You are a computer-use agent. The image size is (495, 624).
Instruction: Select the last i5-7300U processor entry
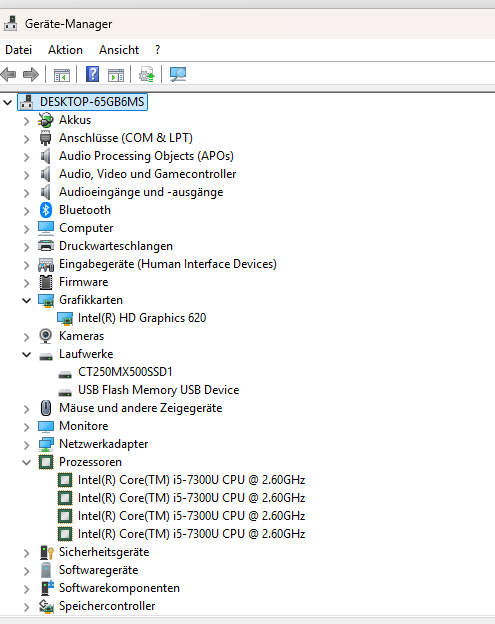[x=191, y=534]
